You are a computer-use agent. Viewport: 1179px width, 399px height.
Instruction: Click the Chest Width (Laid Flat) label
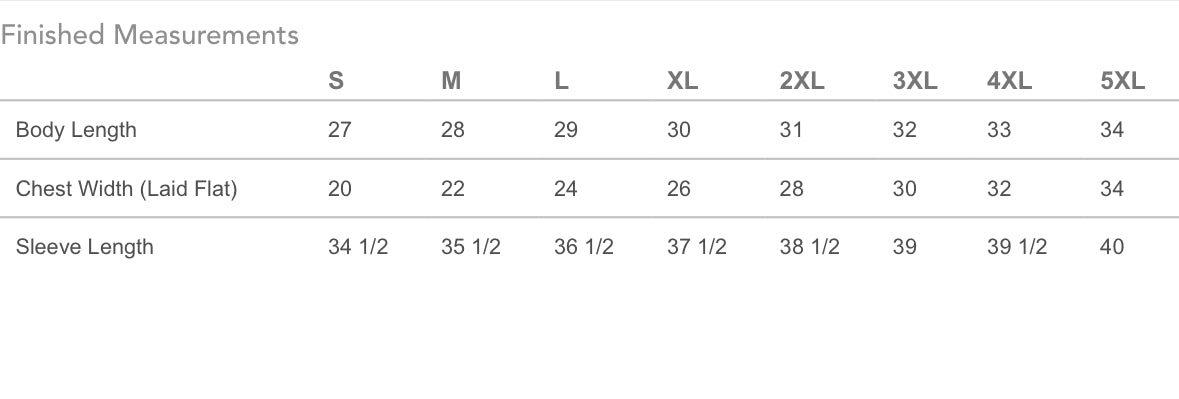[126, 189]
